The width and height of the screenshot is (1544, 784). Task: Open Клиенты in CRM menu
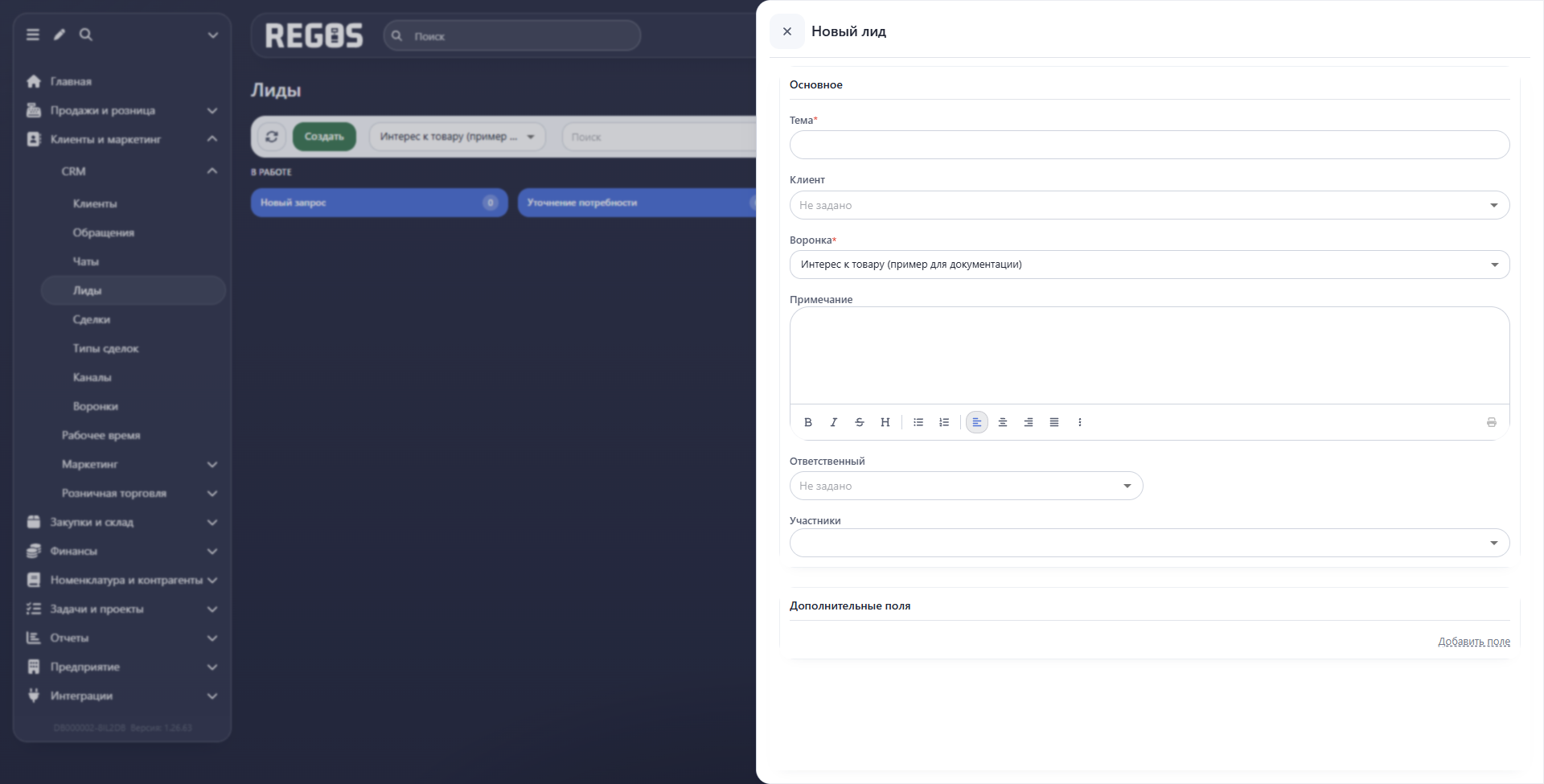(95, 203)
